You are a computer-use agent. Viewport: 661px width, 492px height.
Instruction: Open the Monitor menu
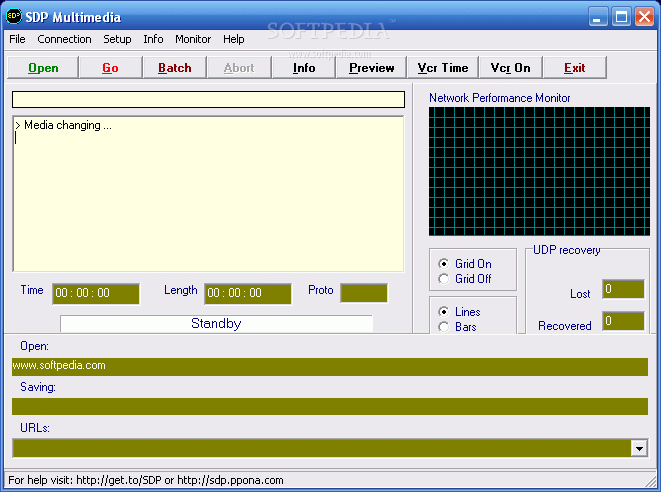tap(193, 39)
